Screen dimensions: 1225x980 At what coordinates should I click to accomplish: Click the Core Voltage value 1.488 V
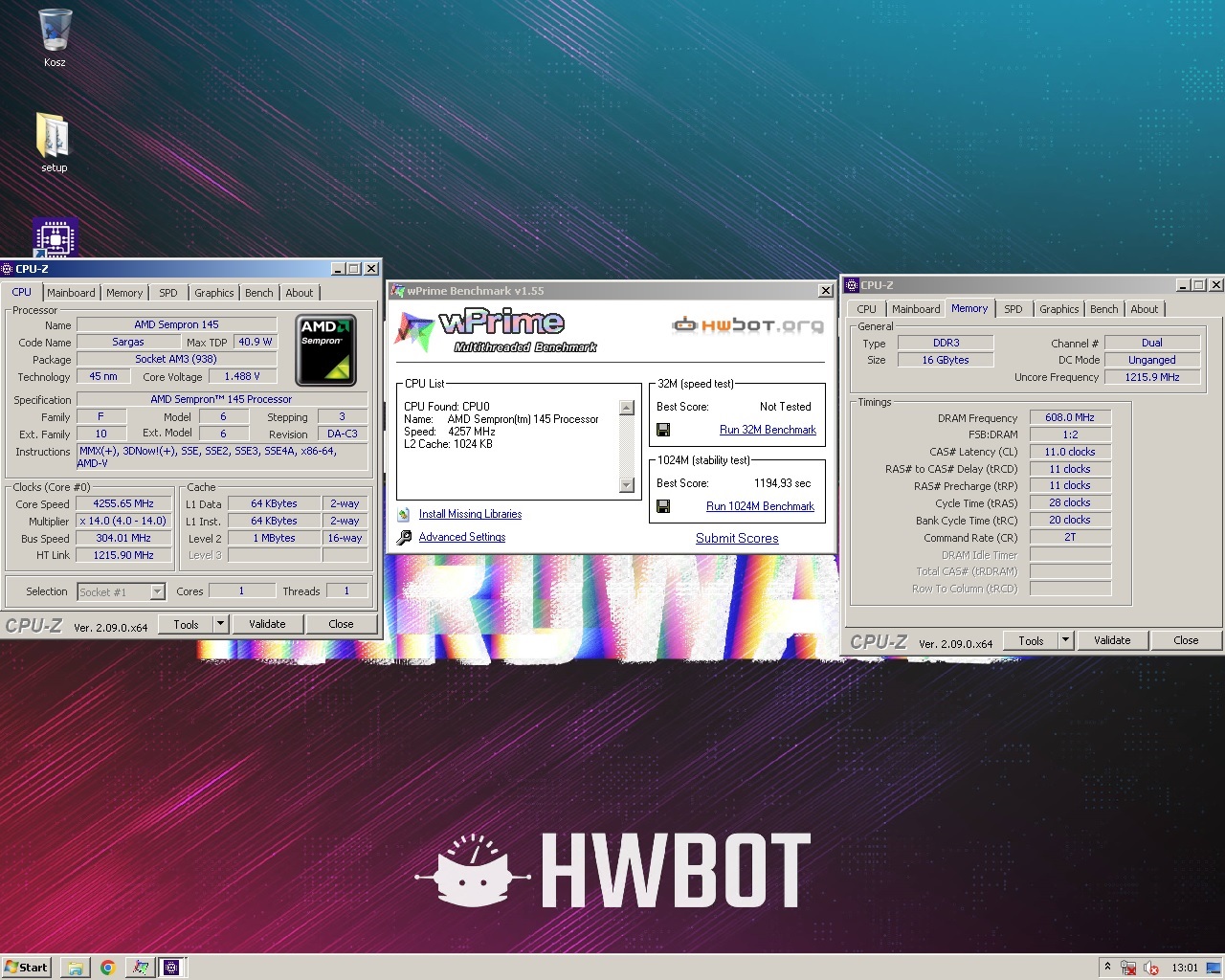pos(242,376)
